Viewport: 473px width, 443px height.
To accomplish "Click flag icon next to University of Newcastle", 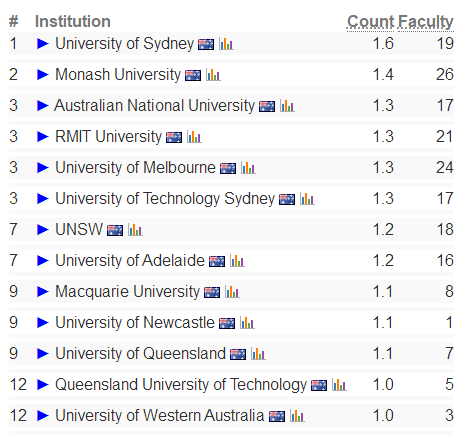I will pyautogui.click(x=227, y=323).
